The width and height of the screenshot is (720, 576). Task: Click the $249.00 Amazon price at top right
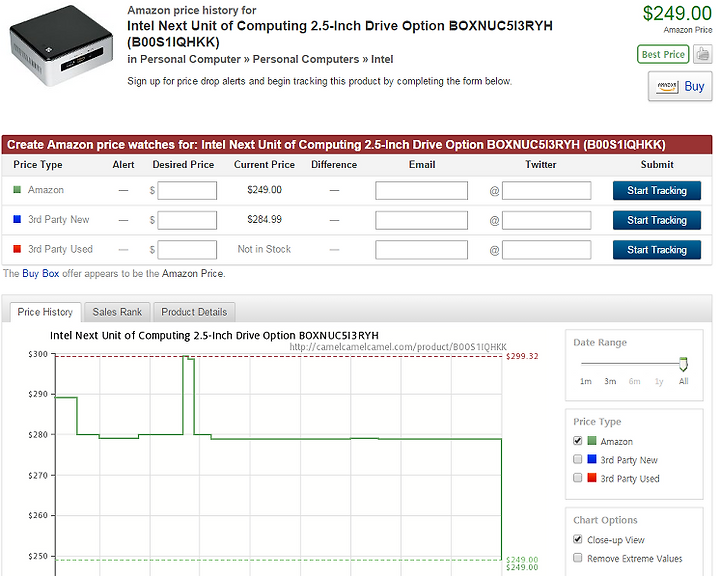click(x=677, y=13)
